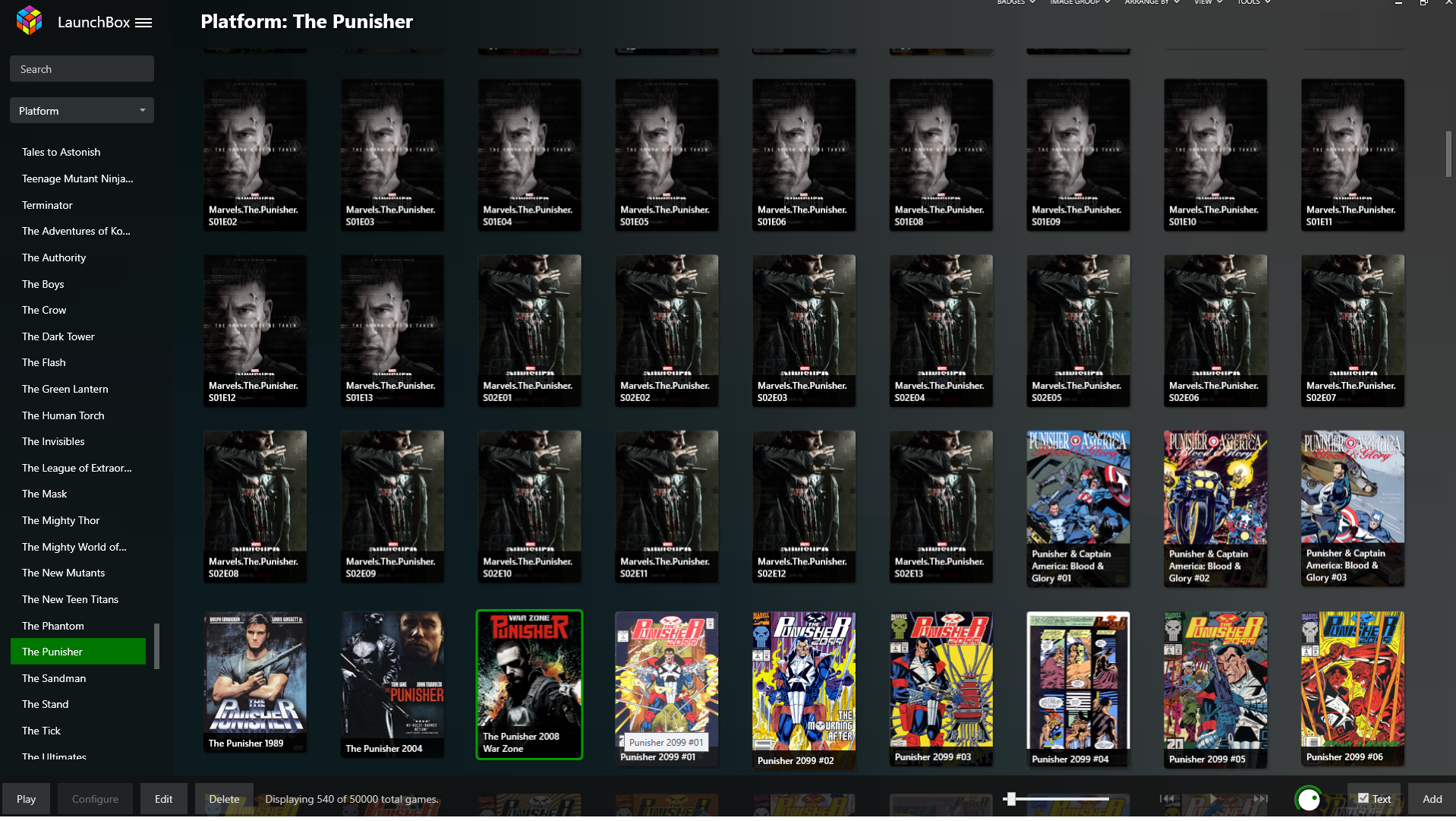Select The Punisher highlighted platform
The height and width of the screenshot is (821, 1456).
pyautogui.click(x=78, y=652)
